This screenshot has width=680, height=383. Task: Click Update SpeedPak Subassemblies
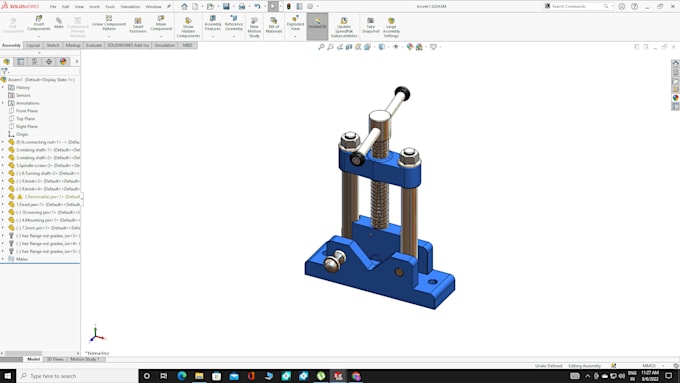(x=344, y=27)
